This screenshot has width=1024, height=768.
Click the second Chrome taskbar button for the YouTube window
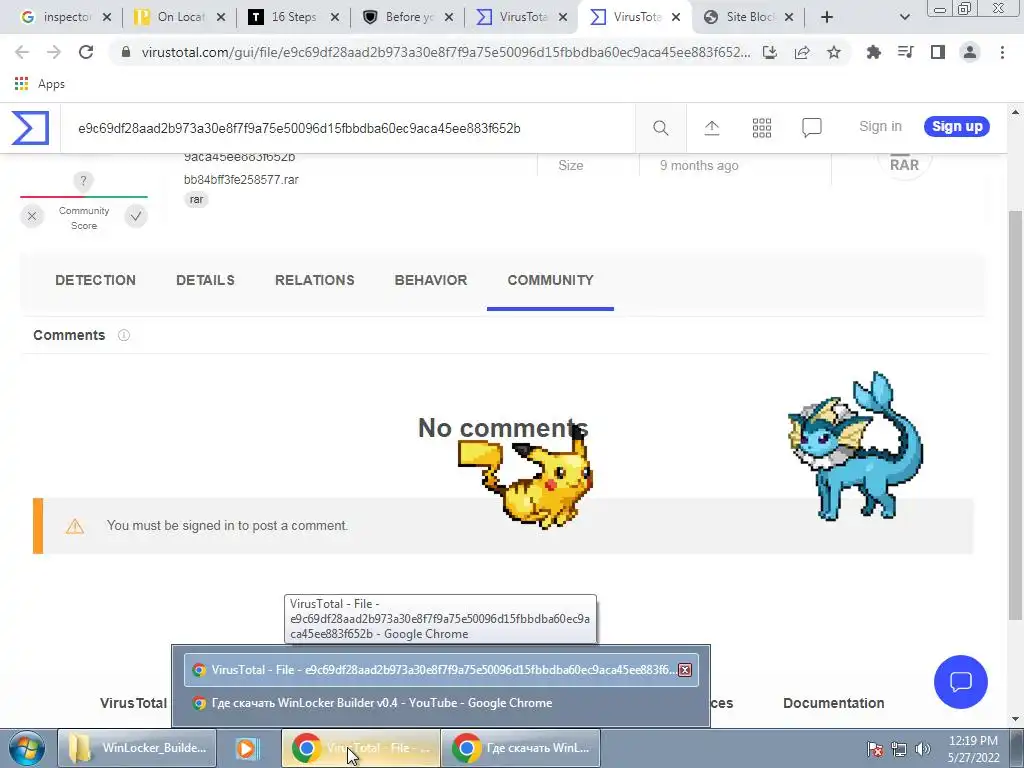[x=521, y=748]
